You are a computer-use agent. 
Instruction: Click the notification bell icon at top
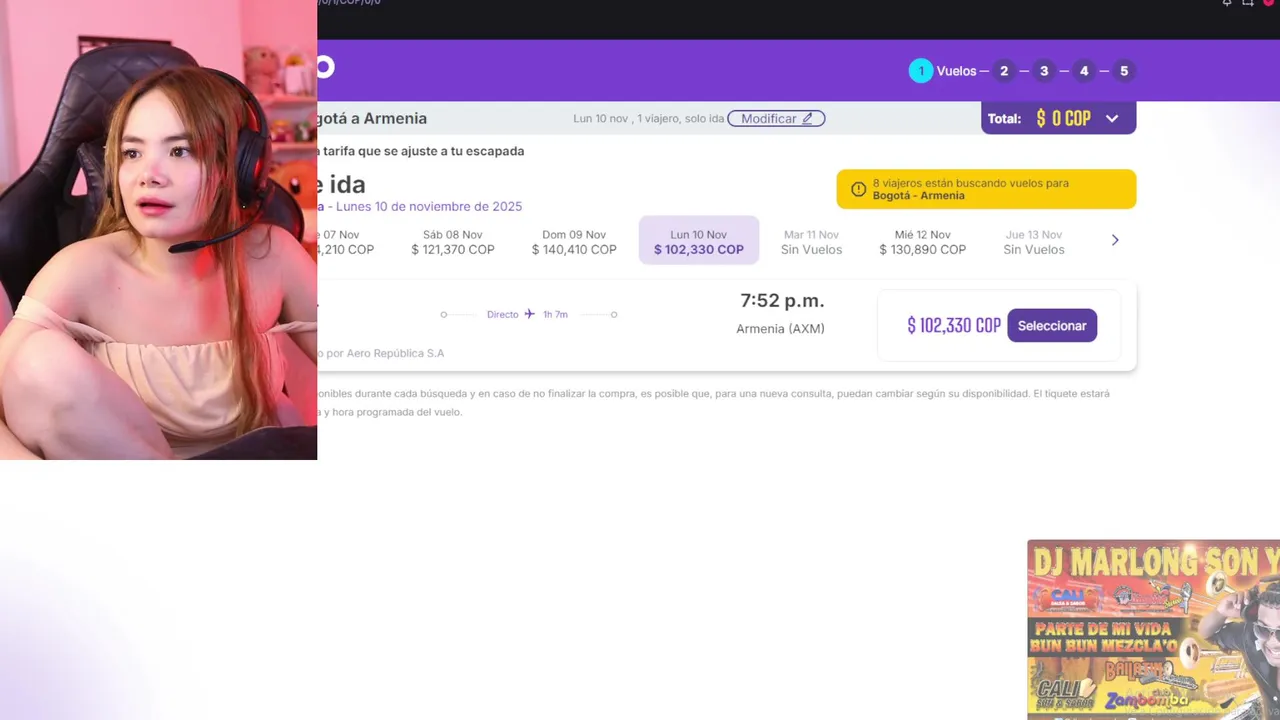tap(1227, 3)
